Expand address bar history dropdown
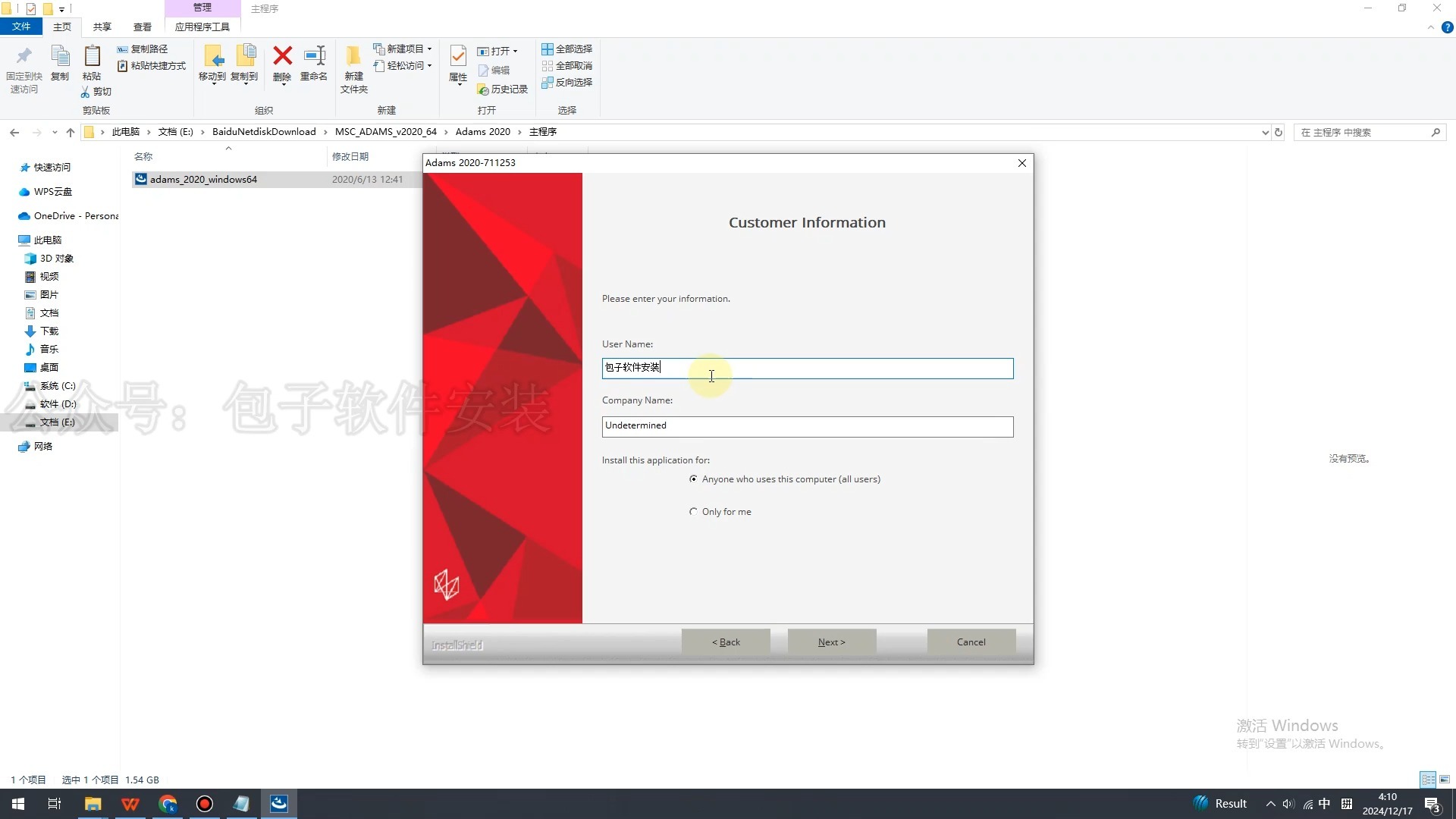 1265,132
